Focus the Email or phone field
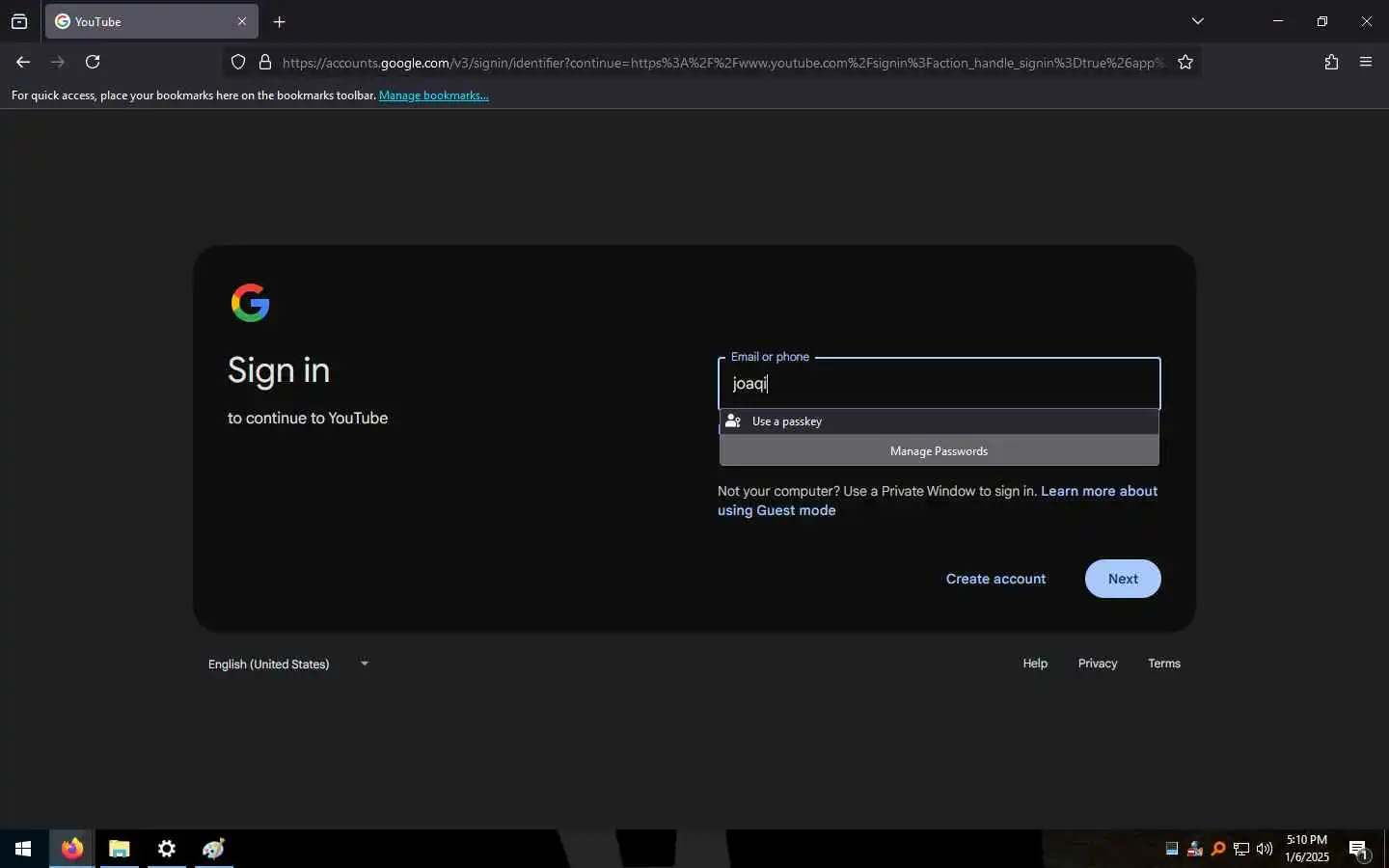1389x868 pixels. tap(939, 384)
